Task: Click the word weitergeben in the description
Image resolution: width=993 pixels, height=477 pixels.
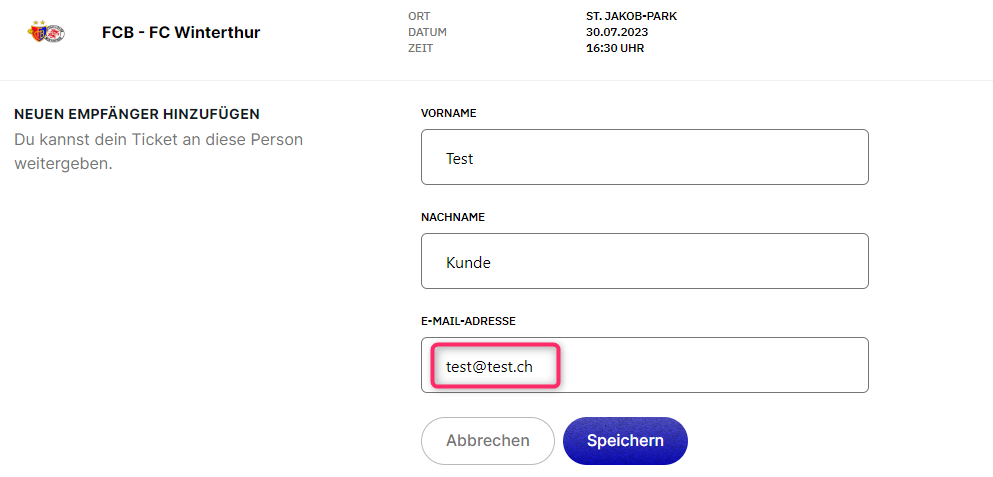Action: tap(63, 165)
